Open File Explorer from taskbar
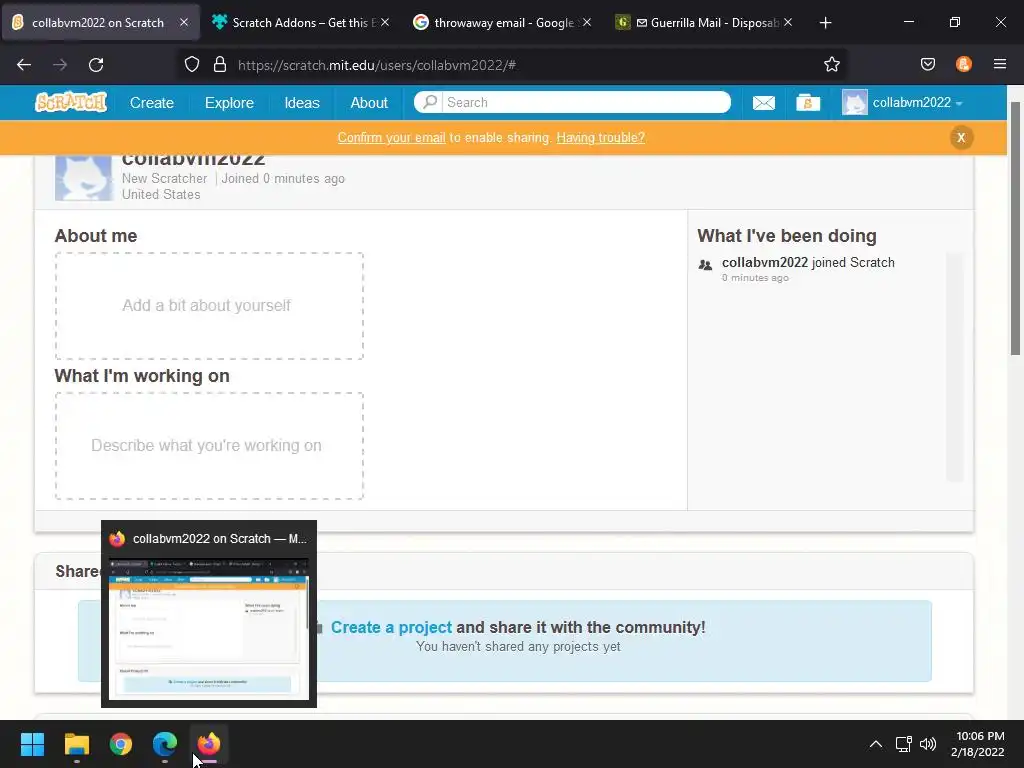 (76, 744)
